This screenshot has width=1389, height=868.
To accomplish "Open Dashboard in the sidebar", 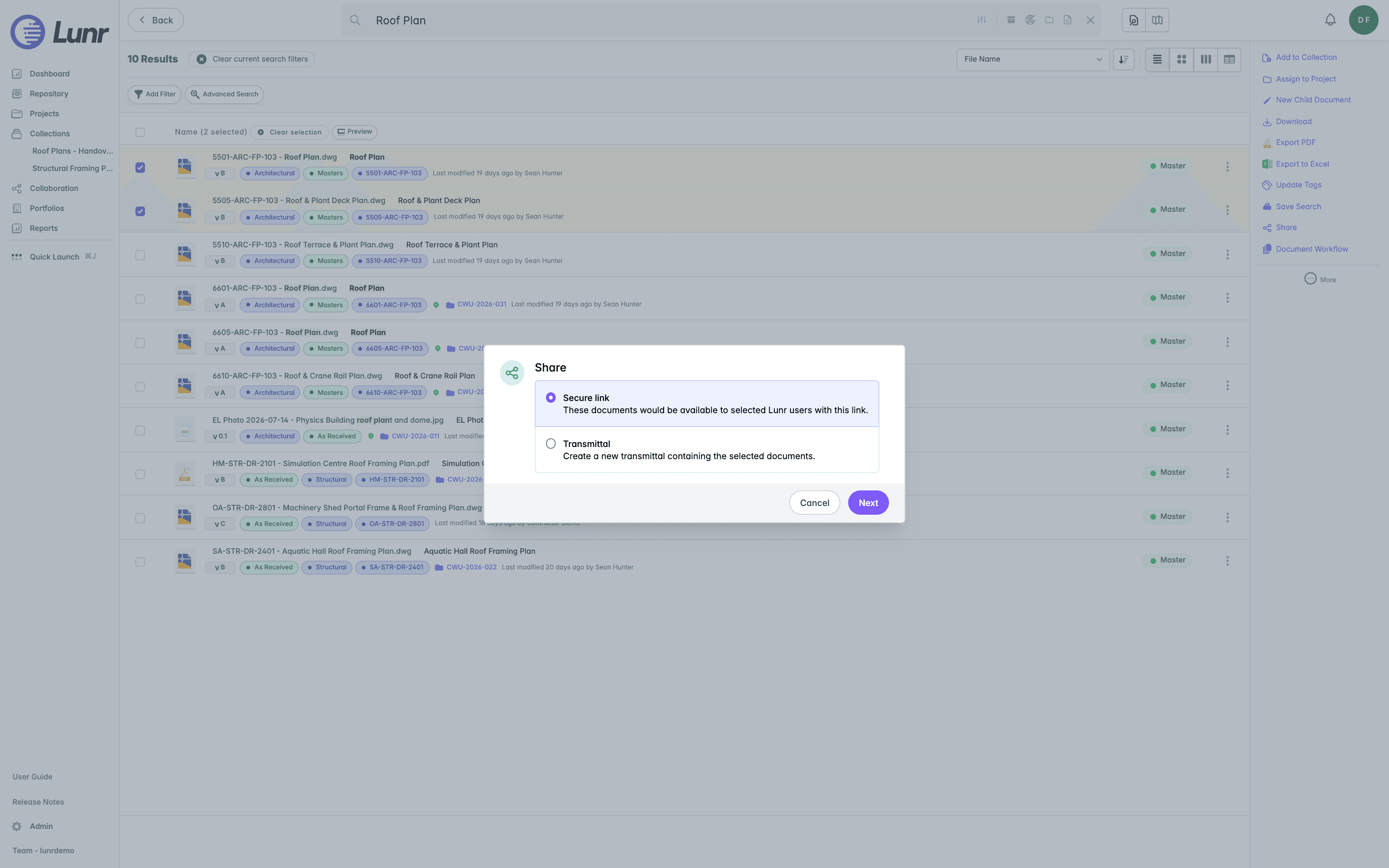I will click(49, 73).
